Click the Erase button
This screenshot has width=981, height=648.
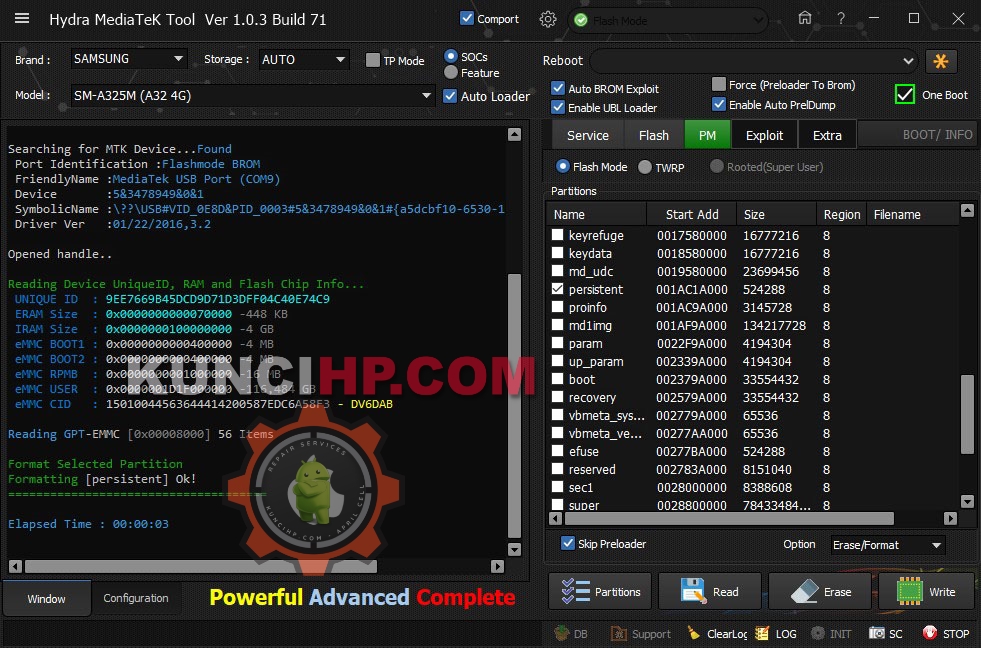820,591
